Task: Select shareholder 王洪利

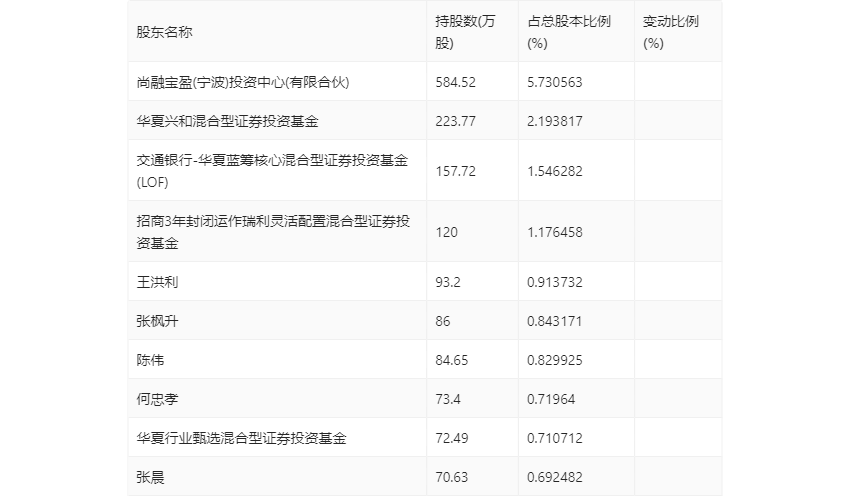Action: click(157, 282)
